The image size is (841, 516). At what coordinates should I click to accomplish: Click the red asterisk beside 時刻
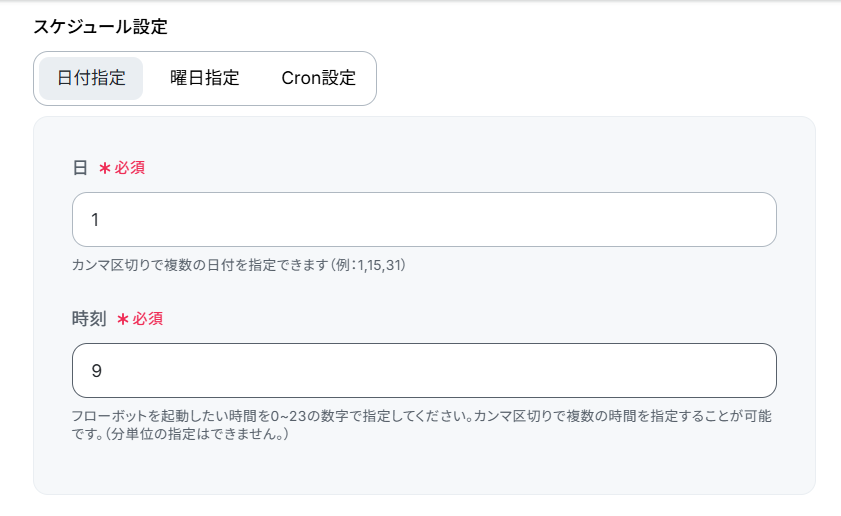point(123,320)
